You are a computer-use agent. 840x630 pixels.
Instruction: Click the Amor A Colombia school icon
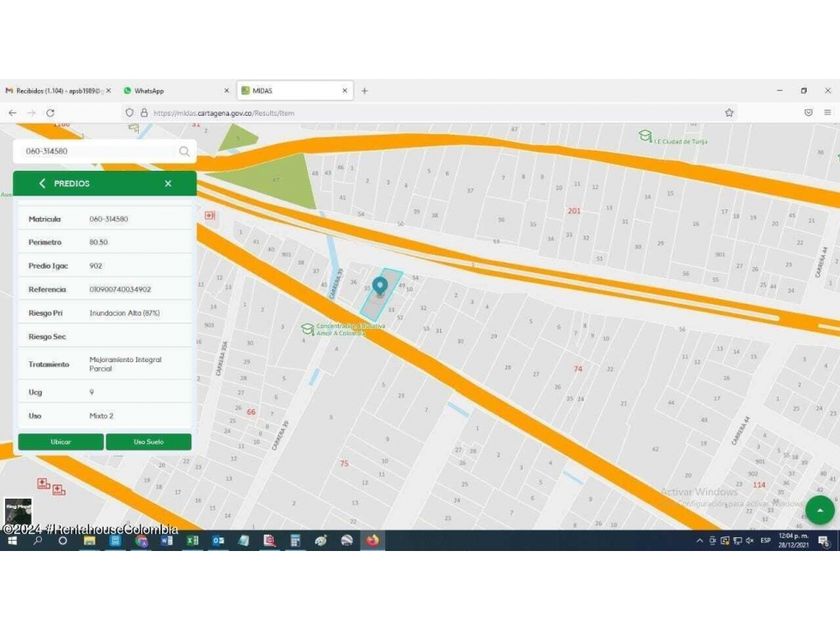(x=307, y=329)
